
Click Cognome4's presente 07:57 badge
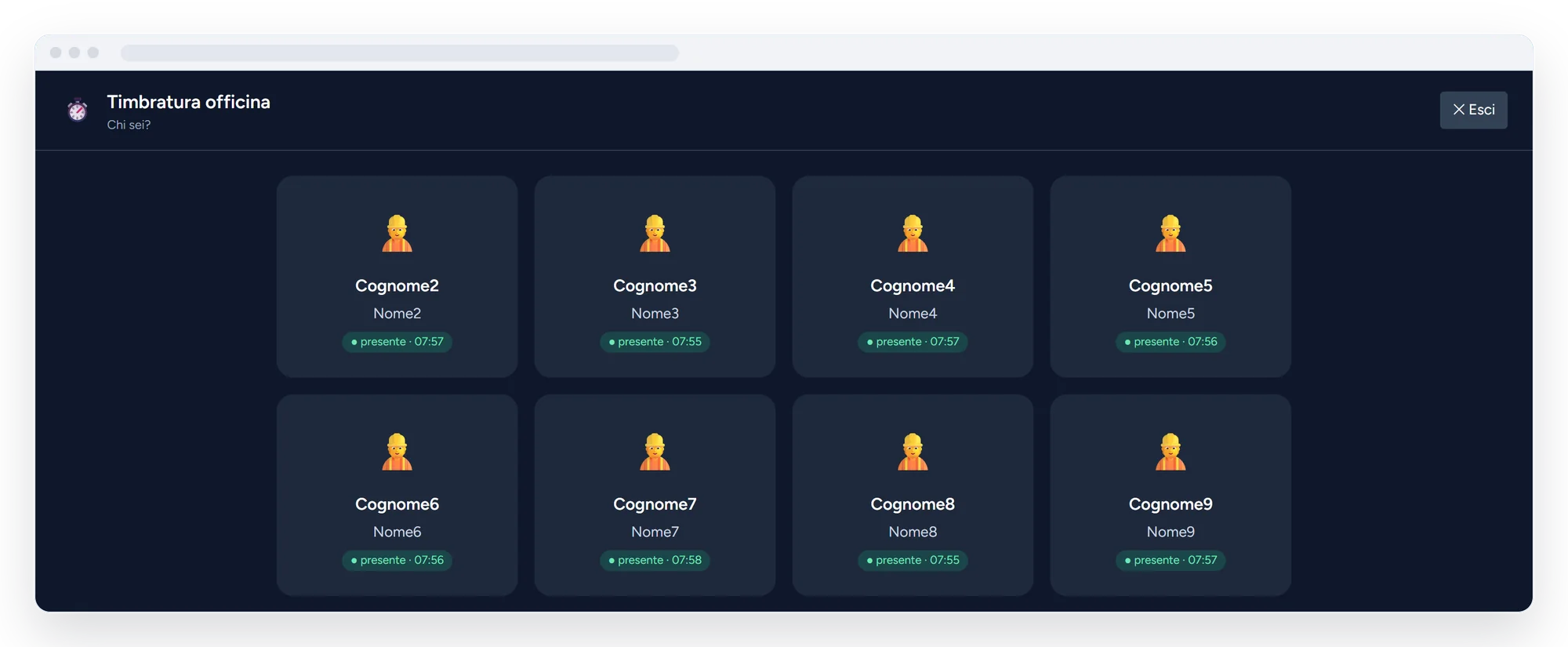coord(913,342)
